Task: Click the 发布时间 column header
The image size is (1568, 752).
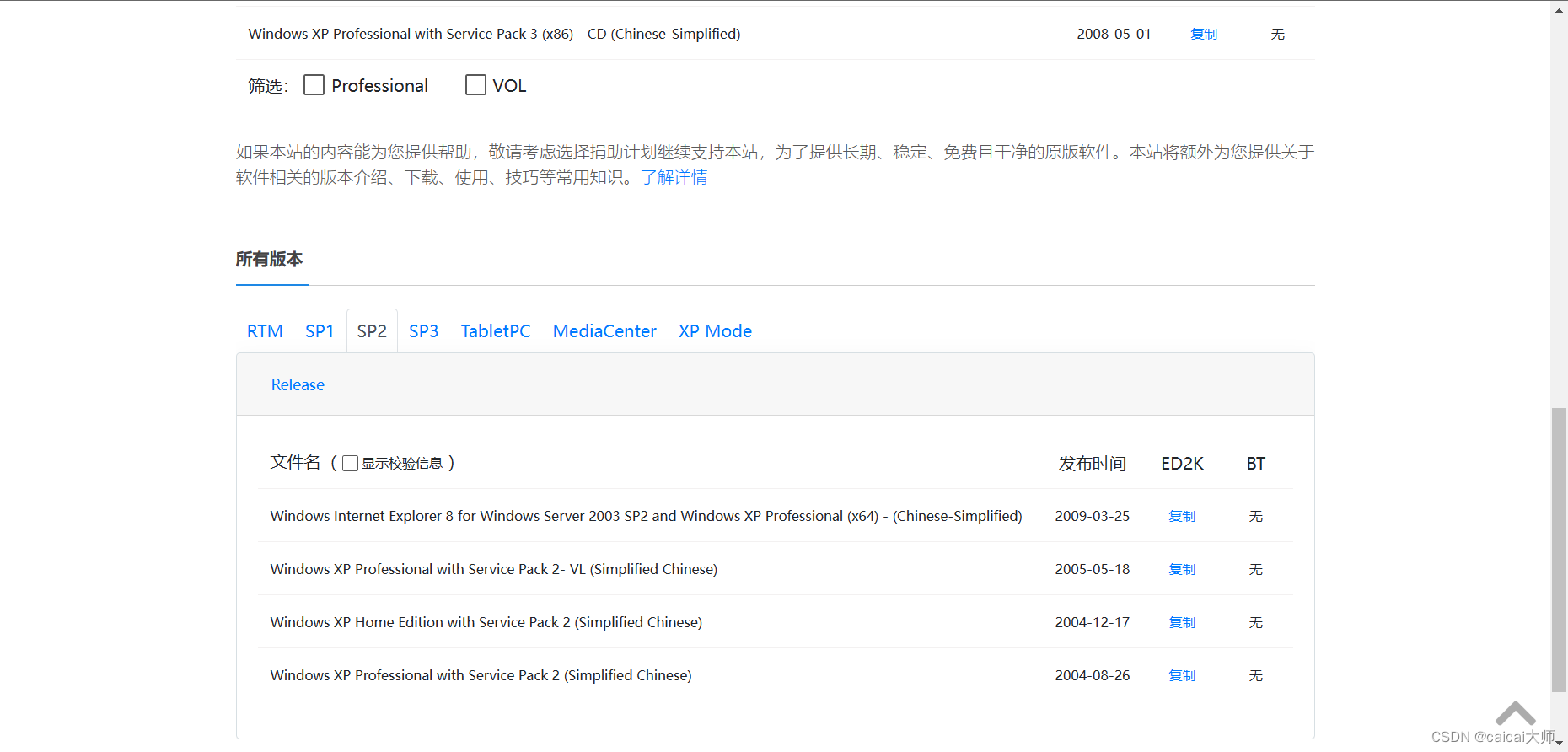Action: coord(1092,464)
